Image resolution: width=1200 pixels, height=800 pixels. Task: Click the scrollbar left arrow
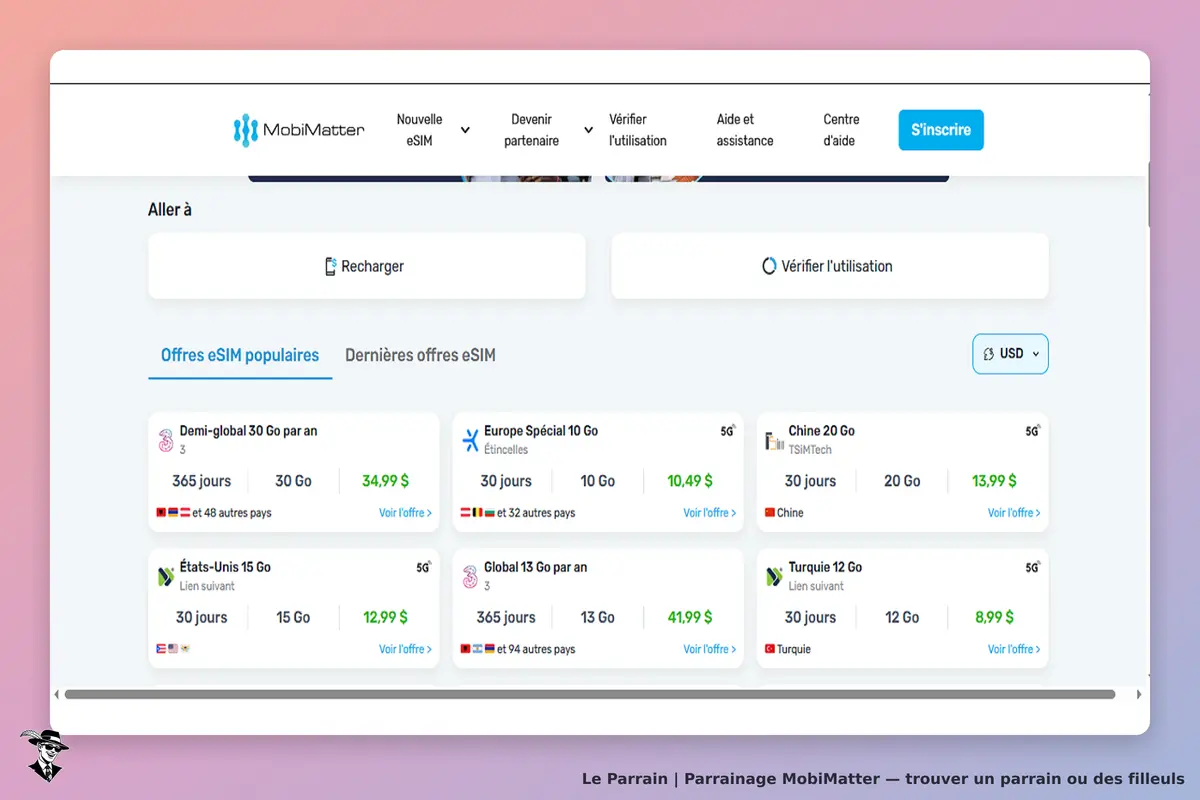[57, 694]
